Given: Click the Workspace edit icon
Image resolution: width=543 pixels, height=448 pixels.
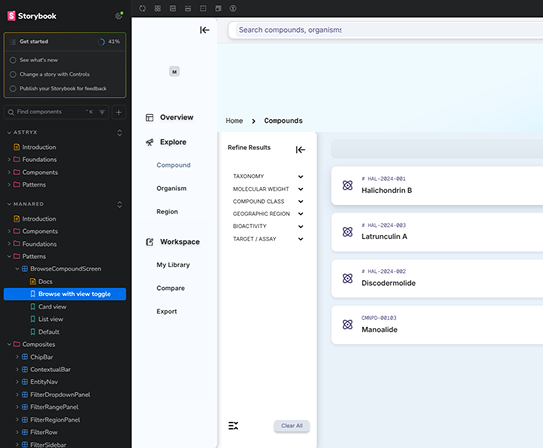Looking at the screenshot, I should (x=149, y=242).
